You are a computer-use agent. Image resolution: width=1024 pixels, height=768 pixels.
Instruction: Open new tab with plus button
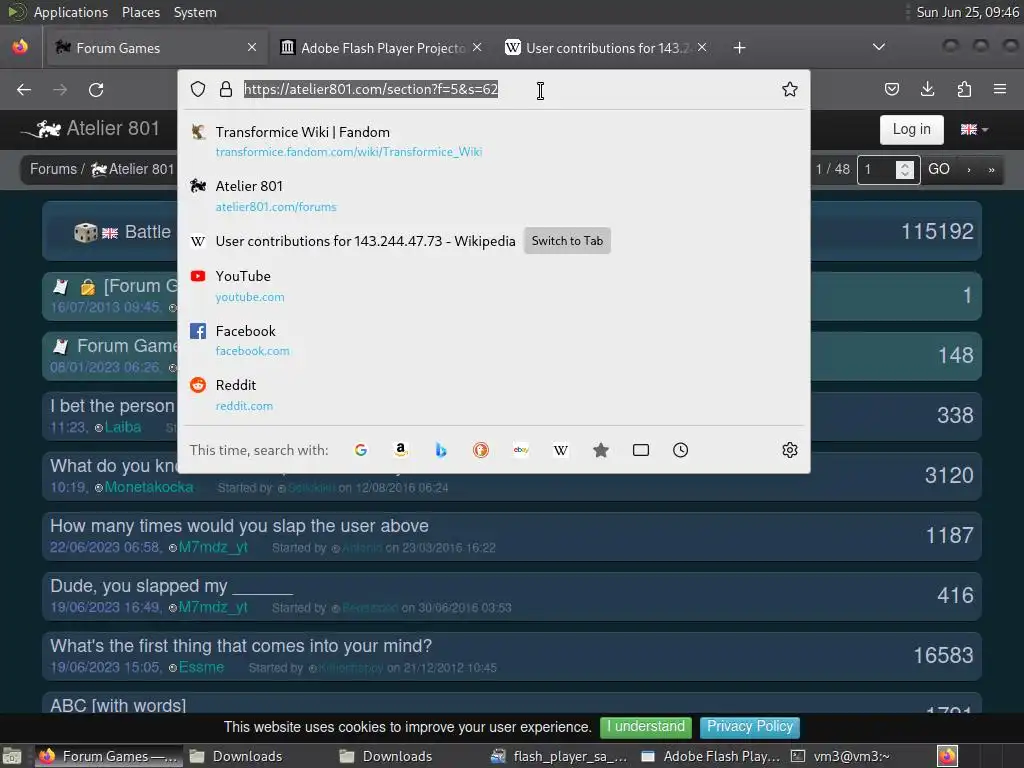(739, 48)
